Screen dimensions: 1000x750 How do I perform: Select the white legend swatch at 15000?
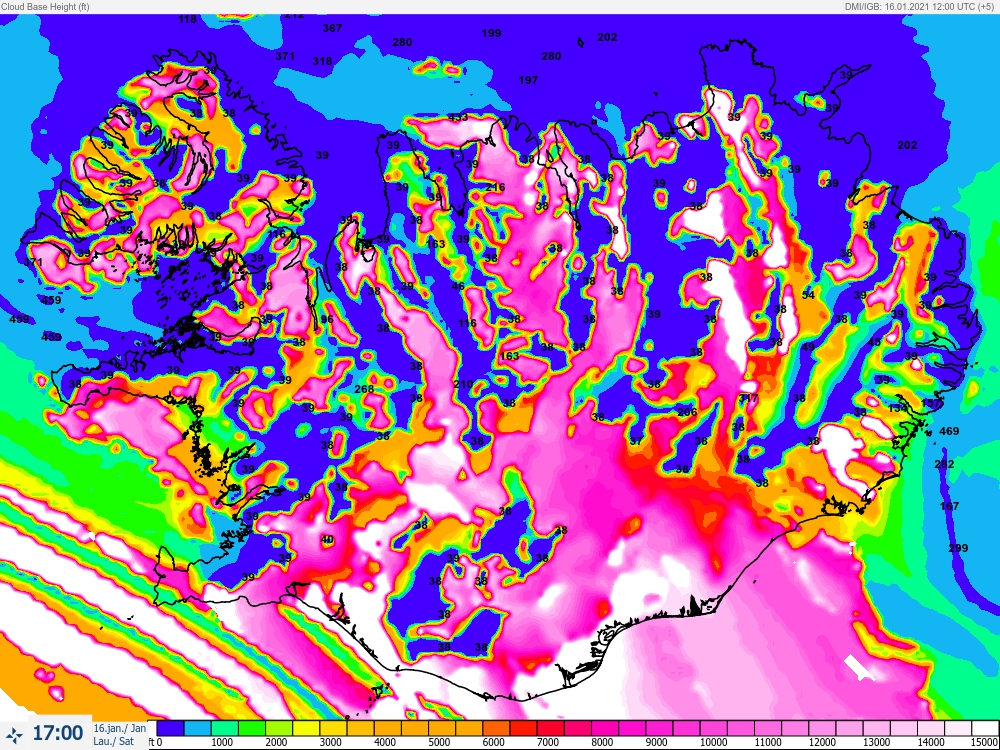(x=985, y=728)
